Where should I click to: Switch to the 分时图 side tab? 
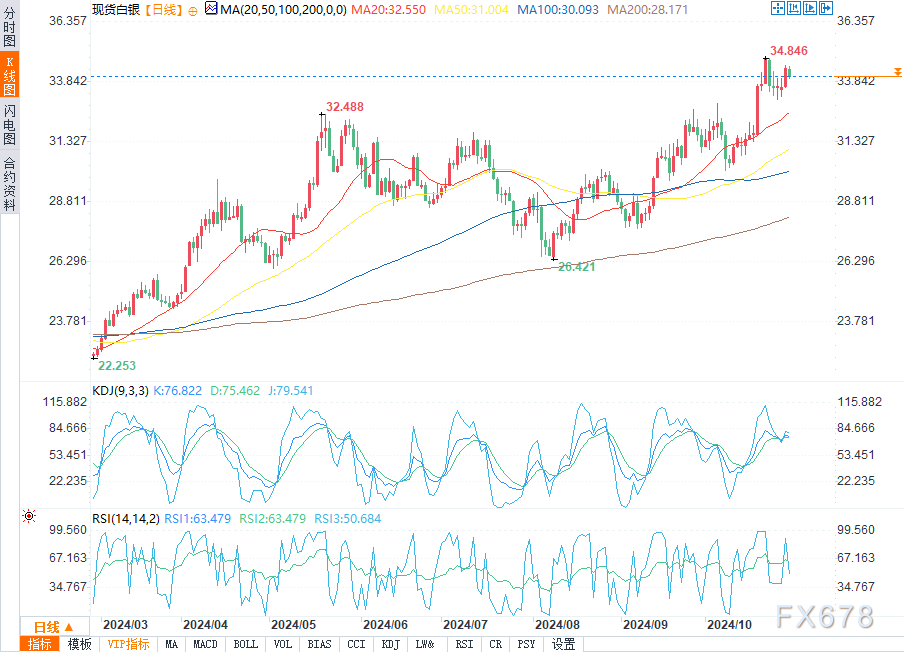[x=9, y=27]
